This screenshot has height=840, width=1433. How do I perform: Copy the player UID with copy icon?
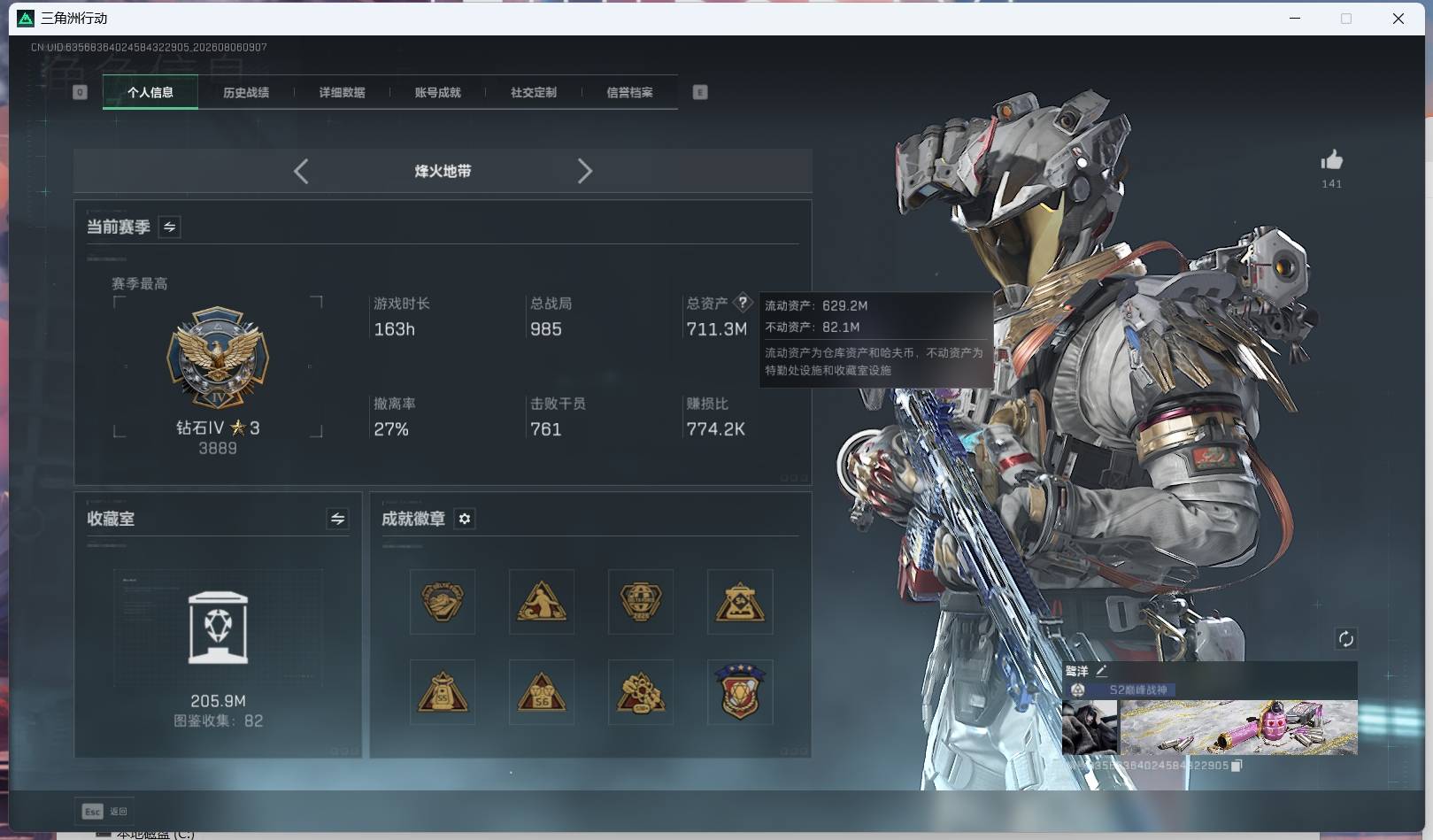tap(1237, 766)
